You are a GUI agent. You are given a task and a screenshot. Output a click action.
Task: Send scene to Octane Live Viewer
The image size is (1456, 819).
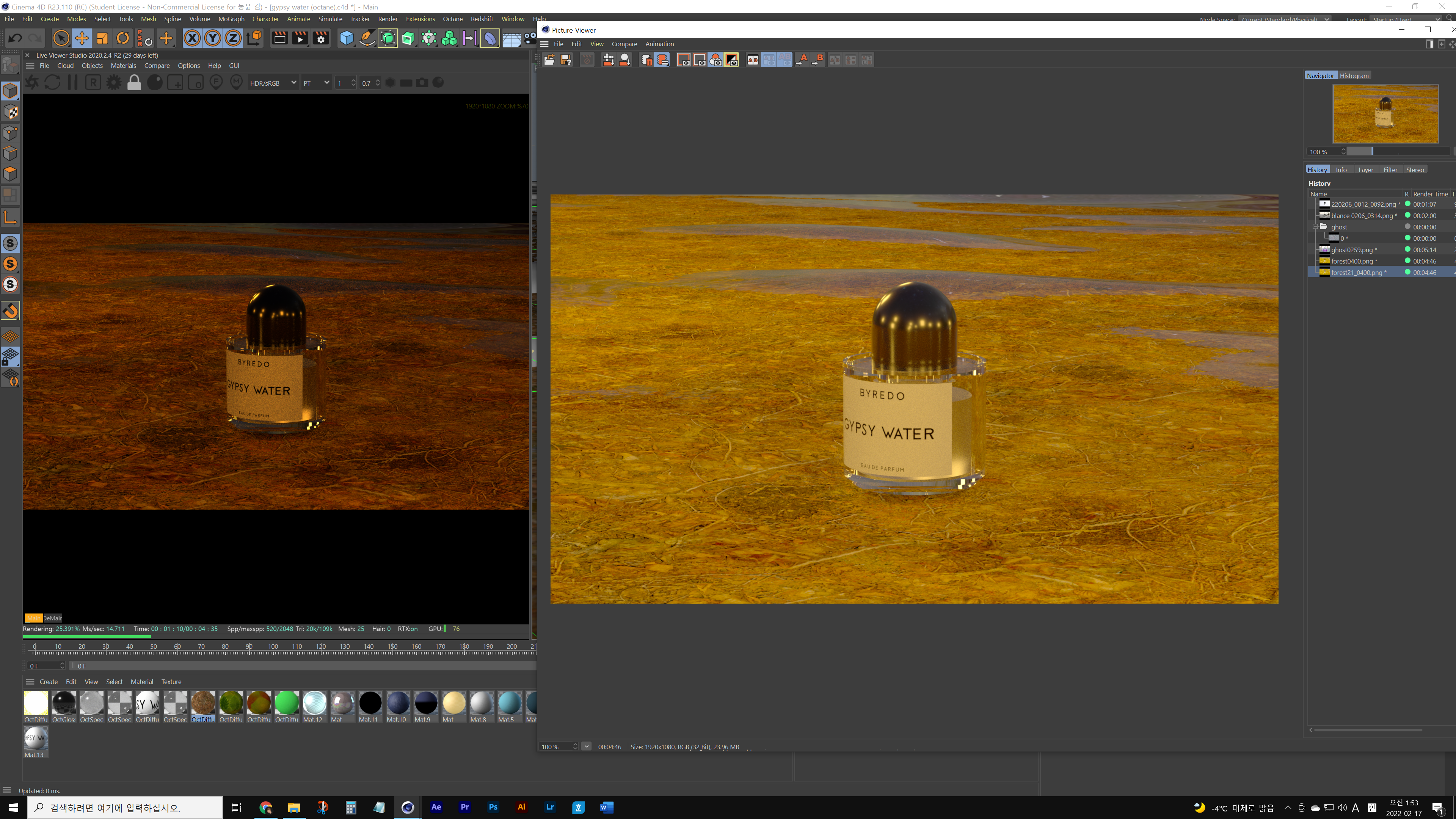(31, 83)
